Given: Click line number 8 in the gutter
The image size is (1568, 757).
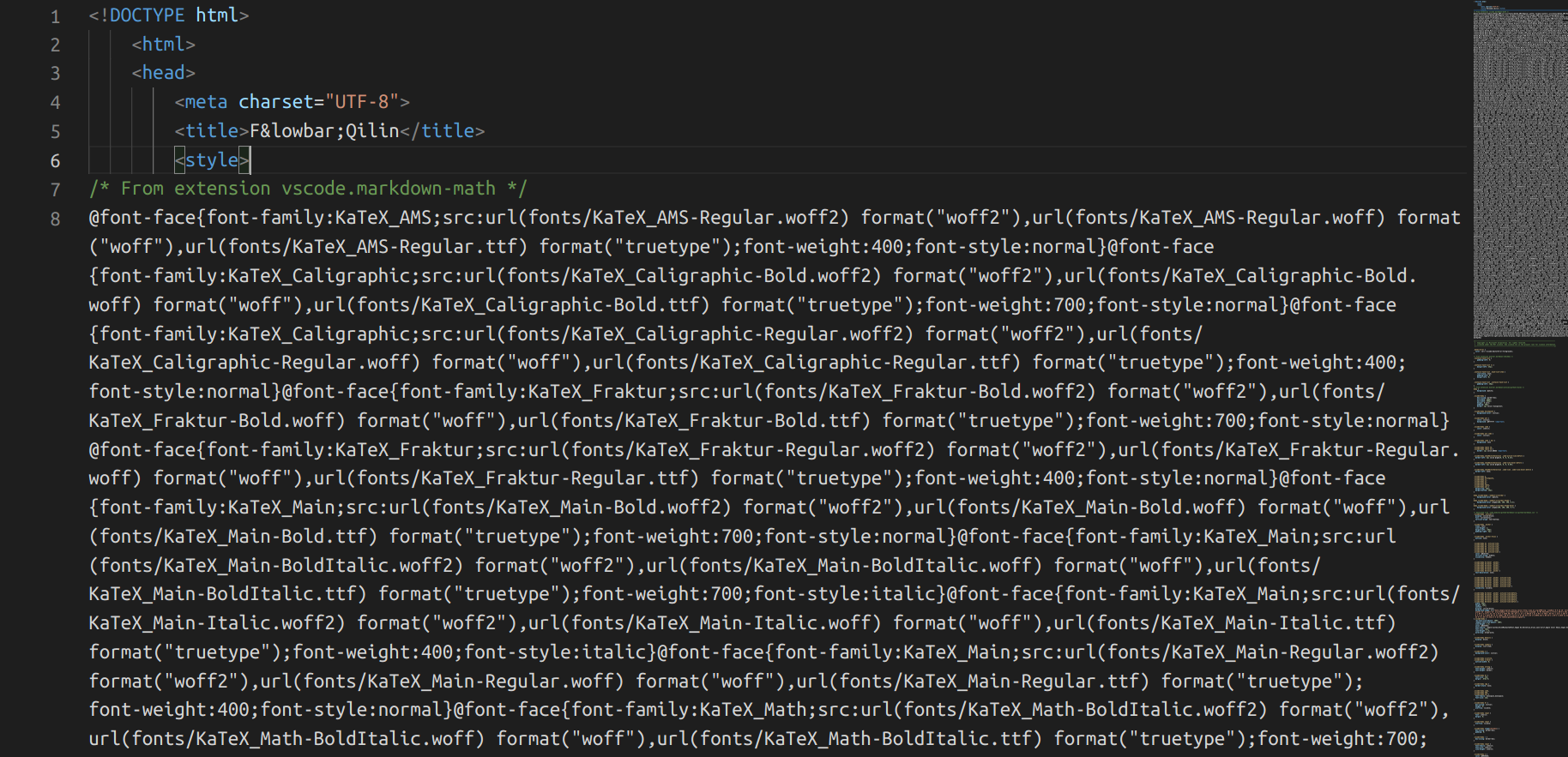Looking at the screenshot, I should pyautogui.click(x=56, y=219).
